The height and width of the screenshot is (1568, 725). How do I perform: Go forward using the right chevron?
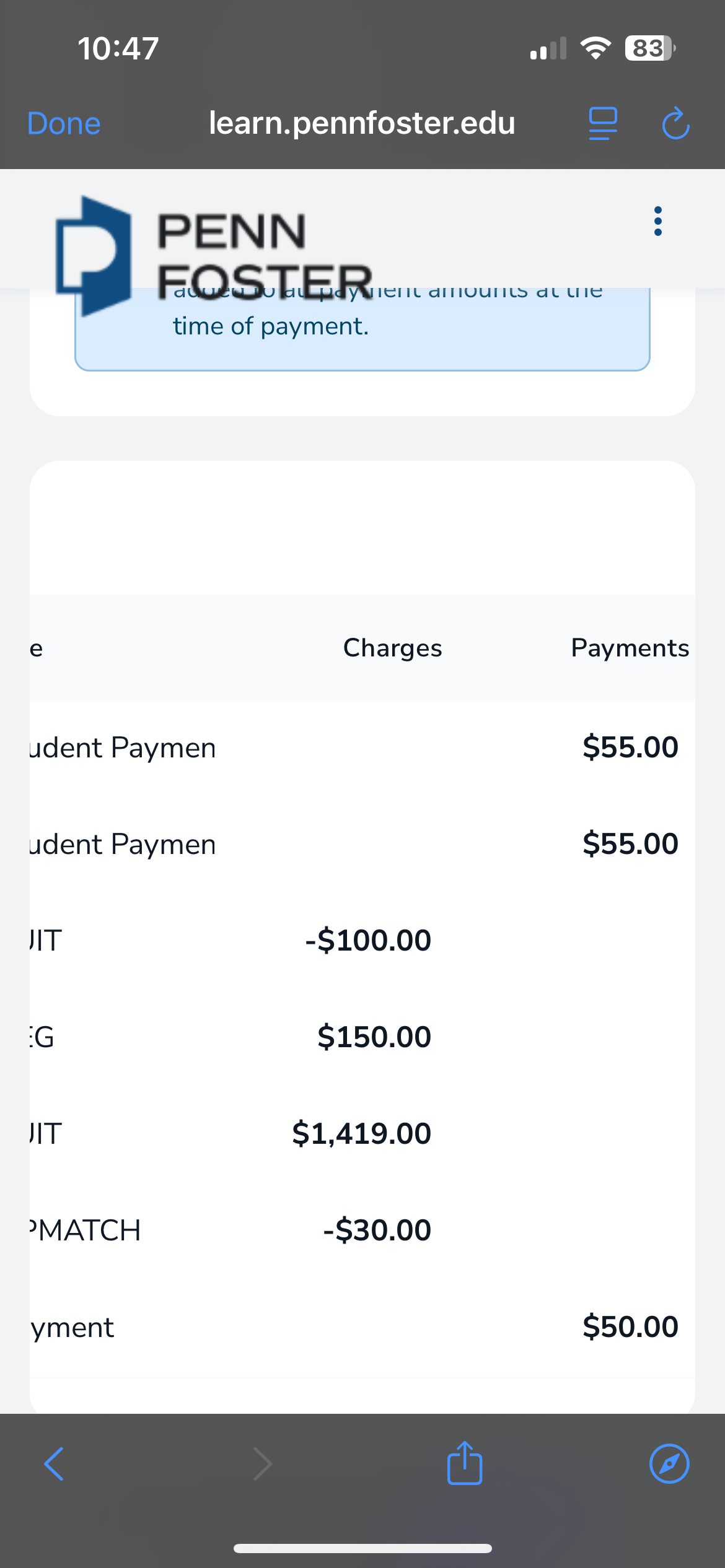(263, 1464)
